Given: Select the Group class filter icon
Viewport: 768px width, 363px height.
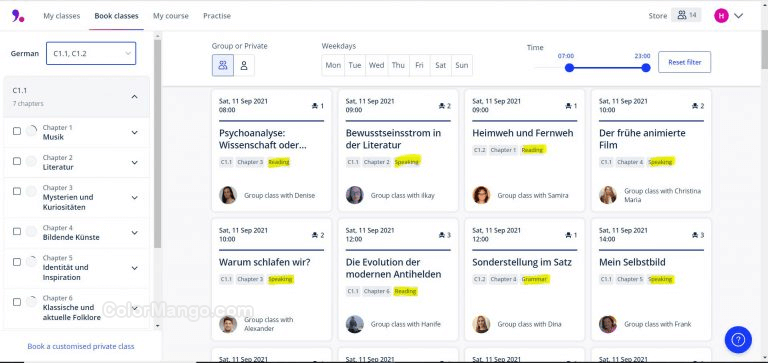Looking at the screenshot, I should click(x=223, y=65).
